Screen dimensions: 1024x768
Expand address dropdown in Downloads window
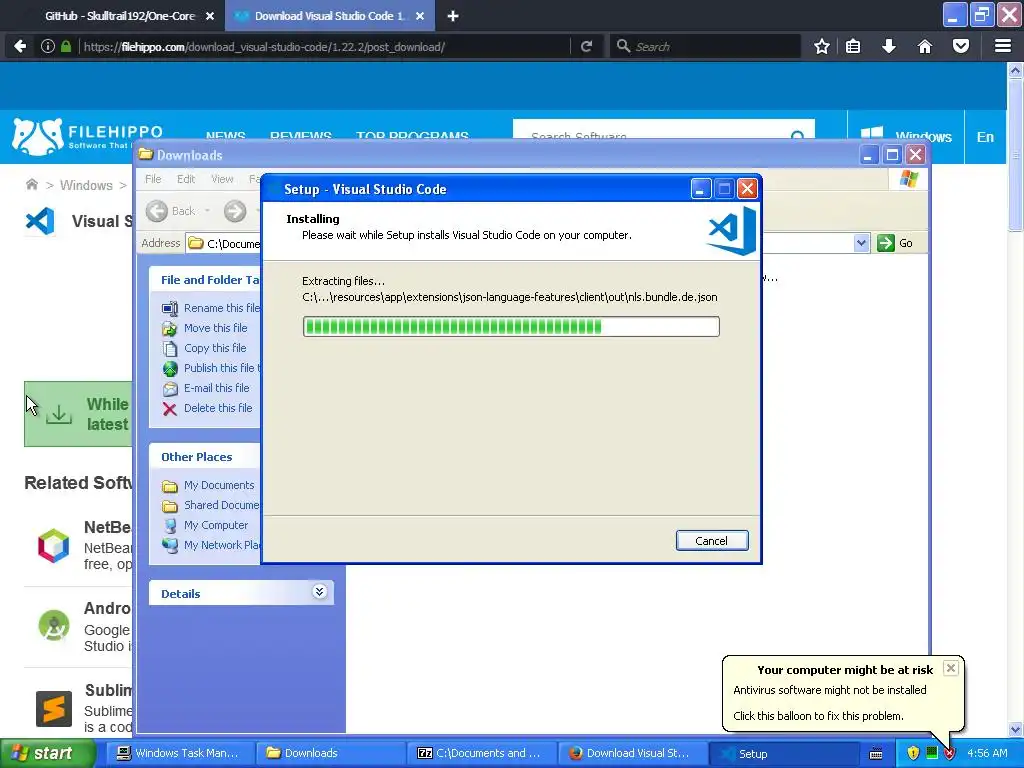[x=861, y=243]
